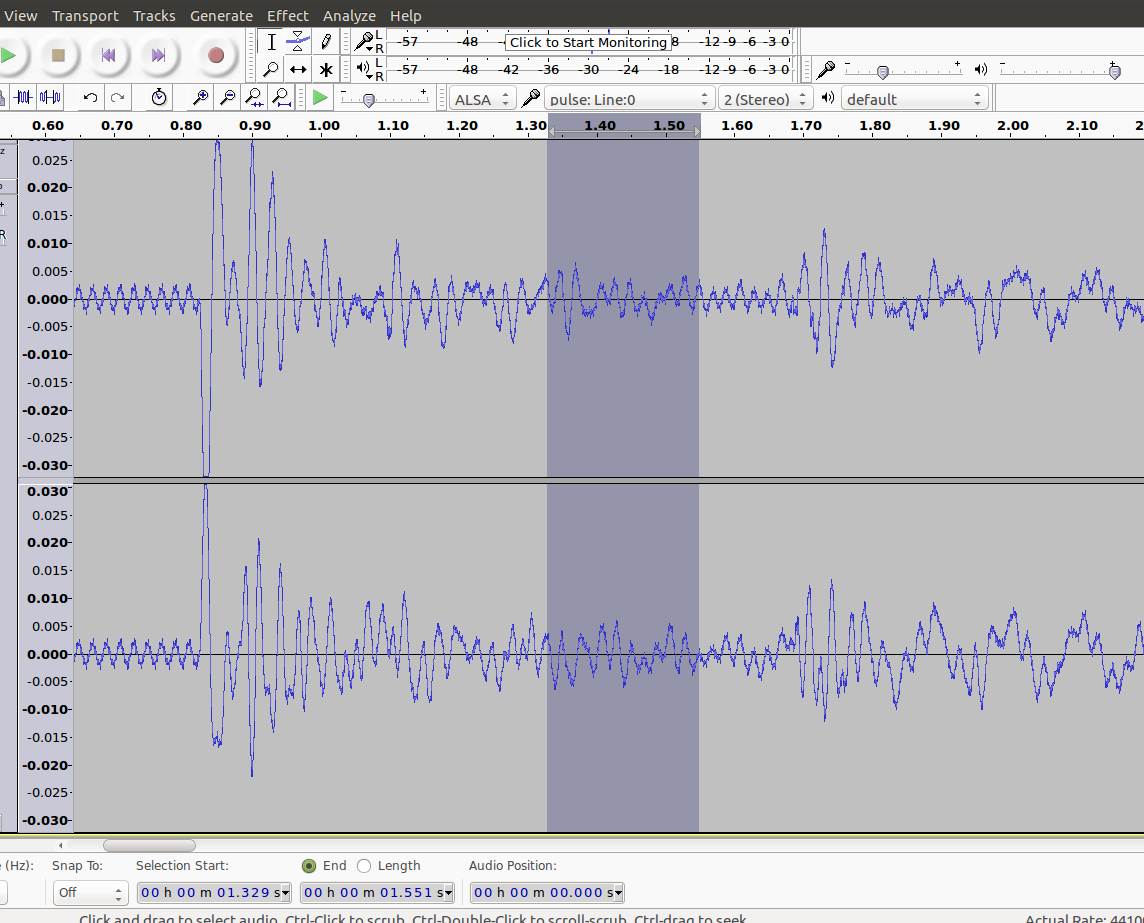Select the Envelope tool
Viewport: 1144px width, 923px height.
coord(298,42)
